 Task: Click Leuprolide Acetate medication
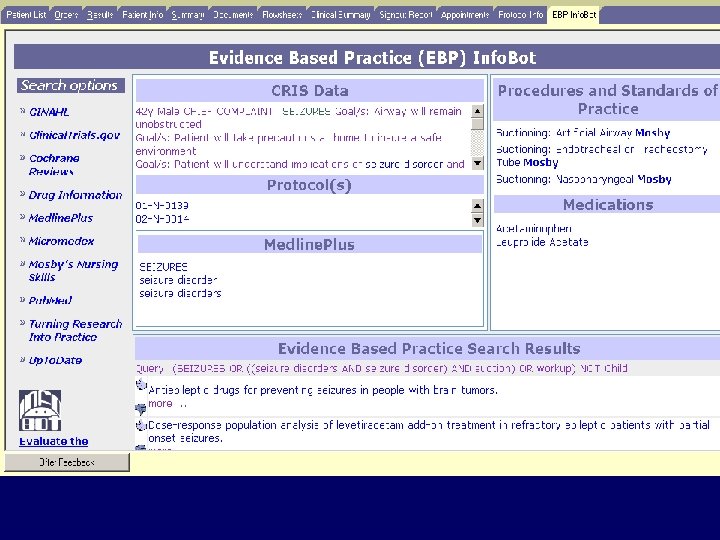(542, 242)
